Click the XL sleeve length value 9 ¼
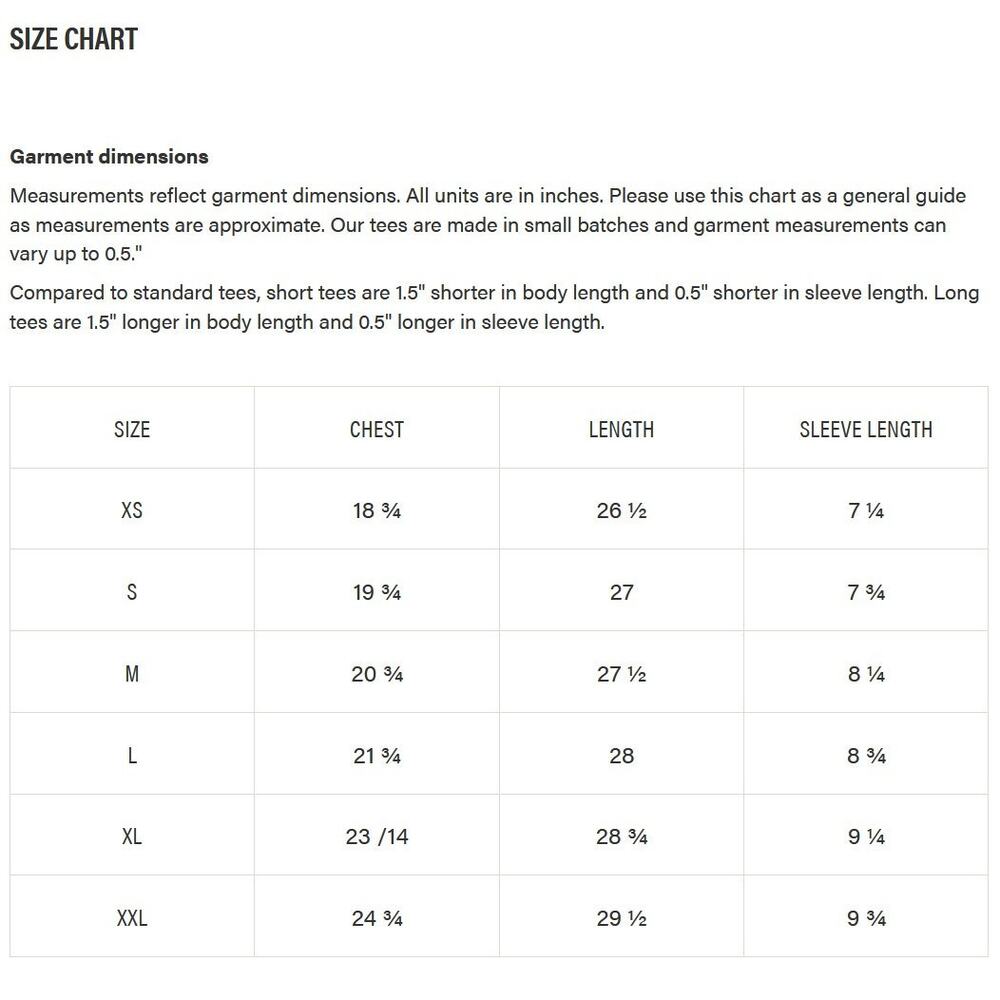This screenshot has width=1000, height=1000. click(866, 837)
